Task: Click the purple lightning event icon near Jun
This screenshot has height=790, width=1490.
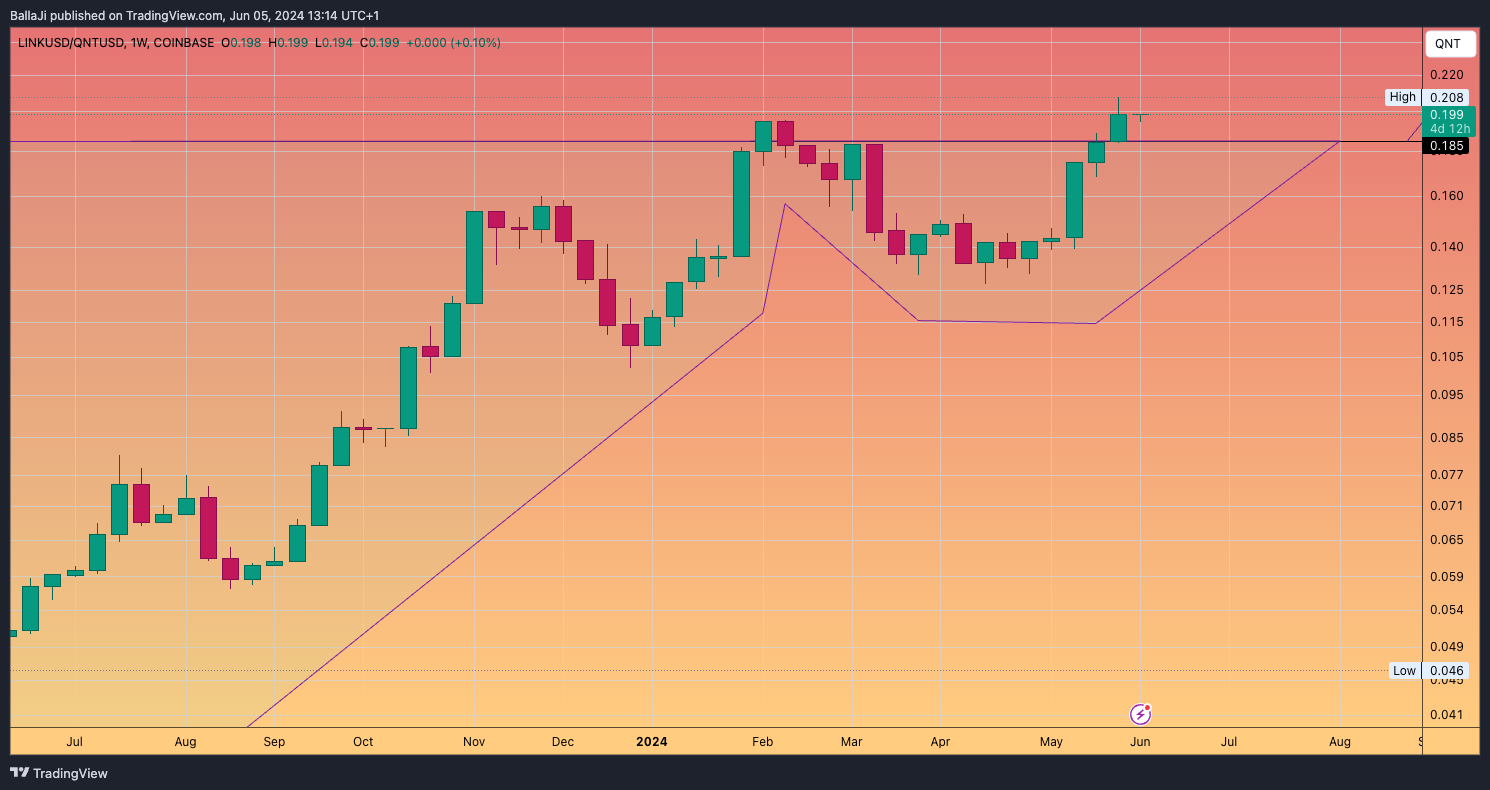Action: 1141,714
